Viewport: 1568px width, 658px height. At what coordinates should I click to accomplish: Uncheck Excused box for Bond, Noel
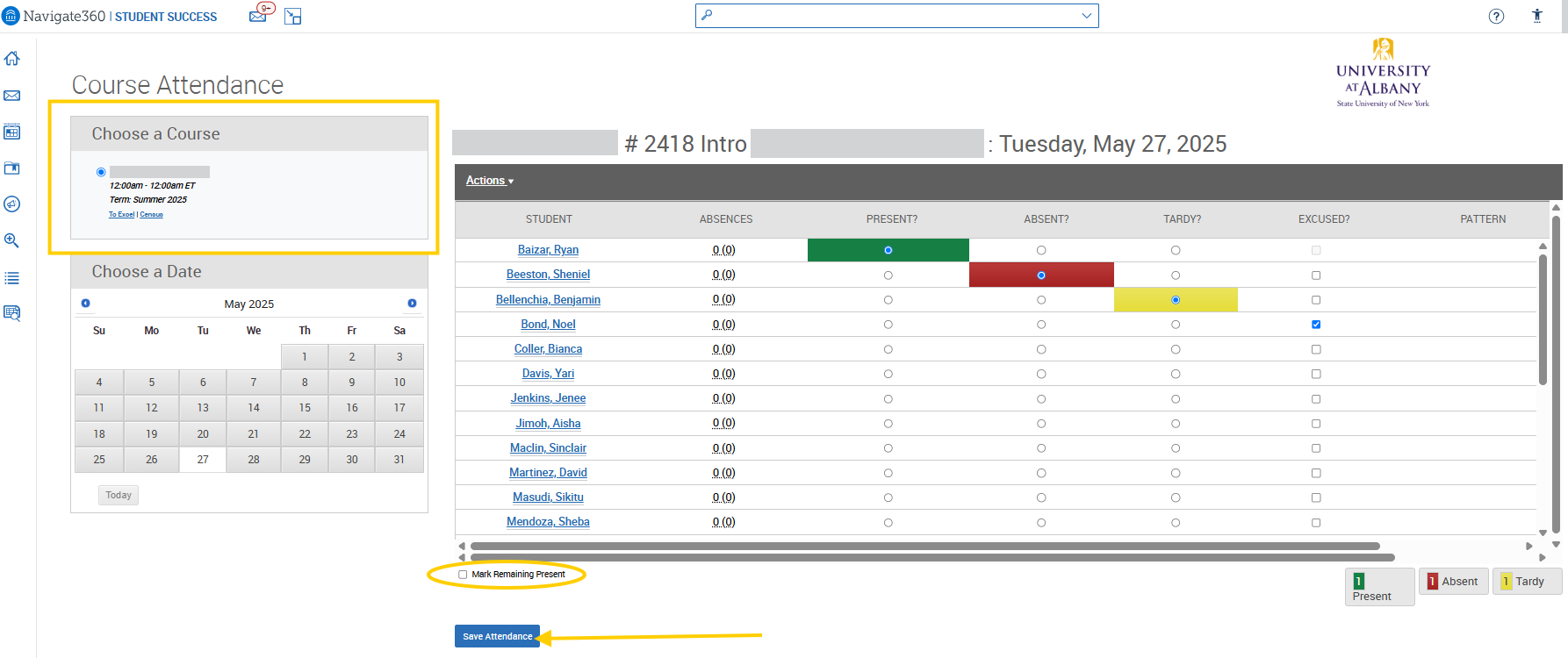click(x=1315, y=325)
